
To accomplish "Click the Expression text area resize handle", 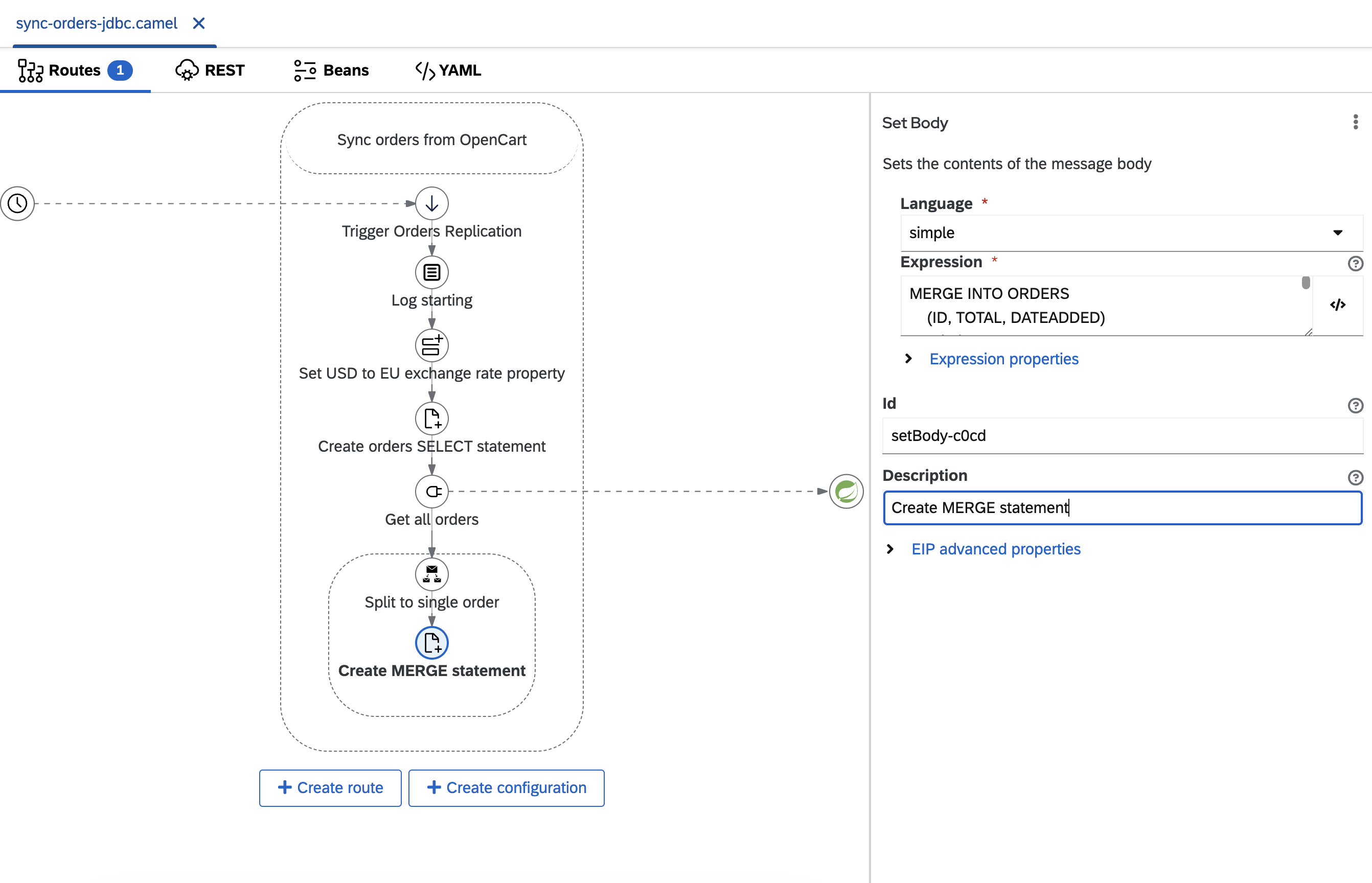I will 1308,332.
